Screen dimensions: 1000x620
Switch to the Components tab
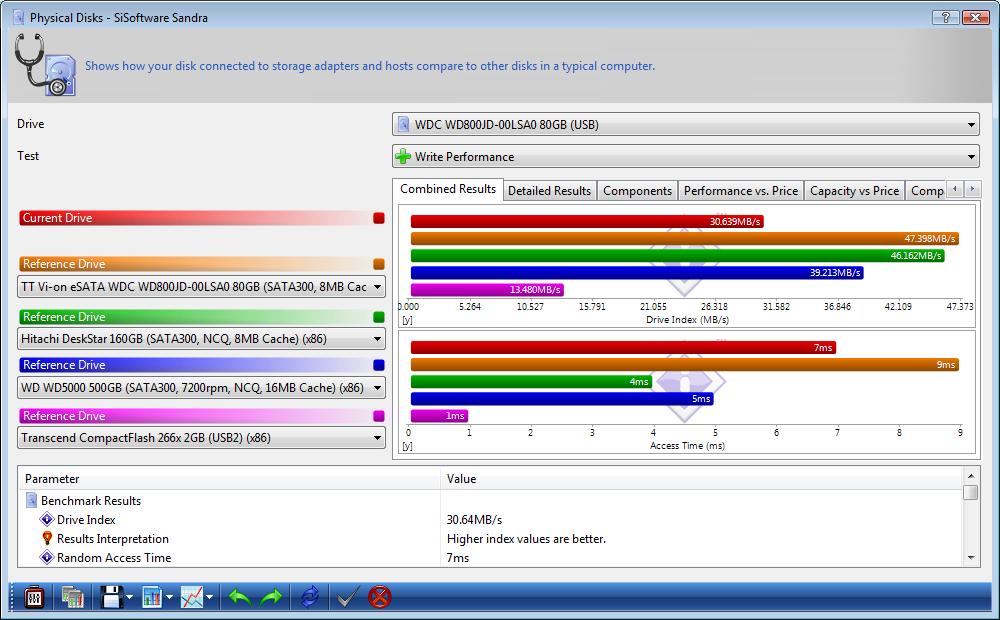click(x=637, y=191)
